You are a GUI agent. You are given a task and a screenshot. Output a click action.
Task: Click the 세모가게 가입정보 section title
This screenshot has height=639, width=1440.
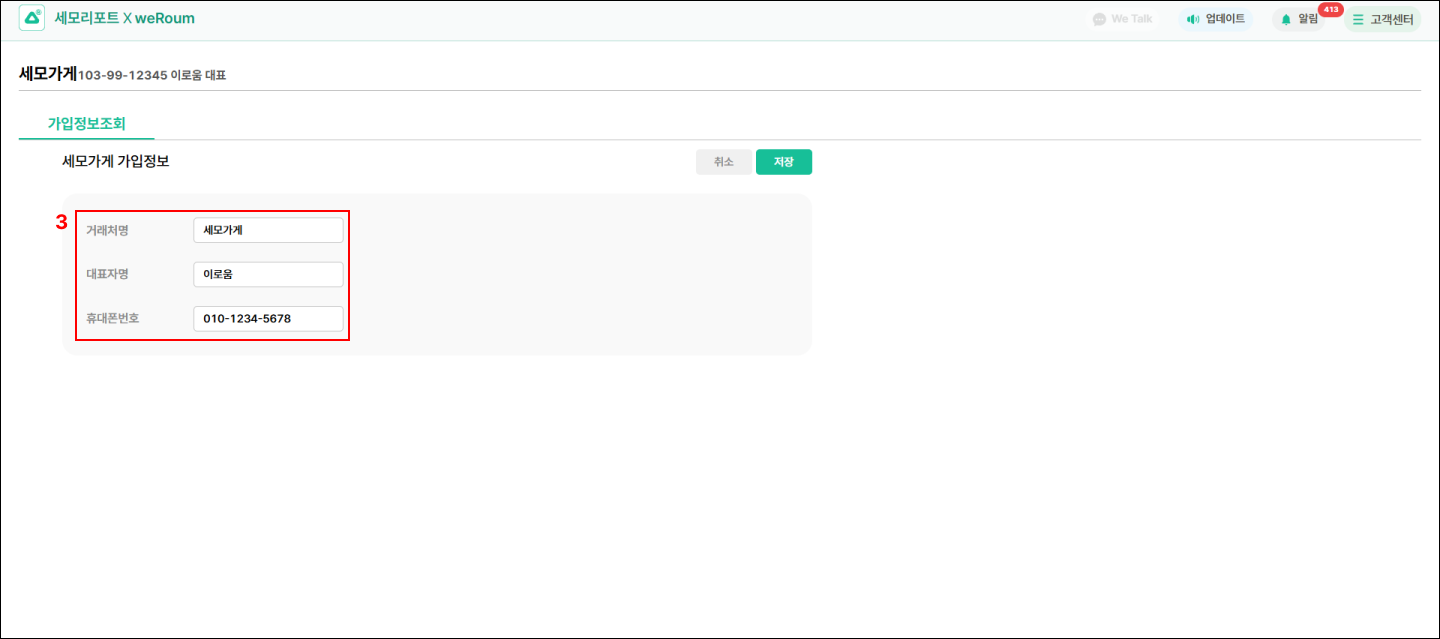pyautogui.click(x=116, y=161)
